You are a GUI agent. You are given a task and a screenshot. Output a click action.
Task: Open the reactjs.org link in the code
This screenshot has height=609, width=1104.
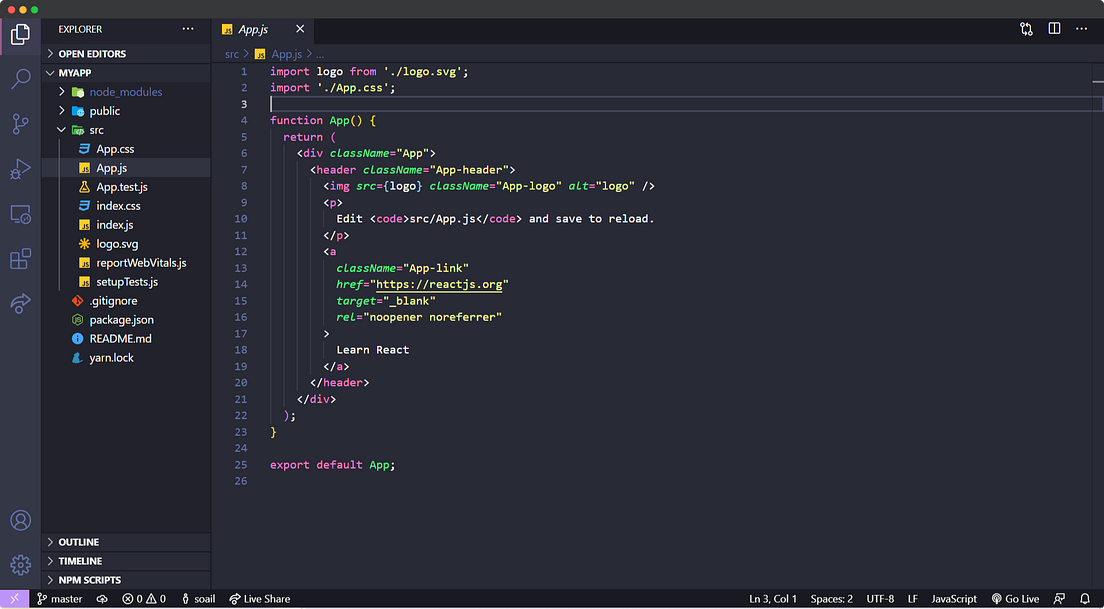tap(440, 284)
